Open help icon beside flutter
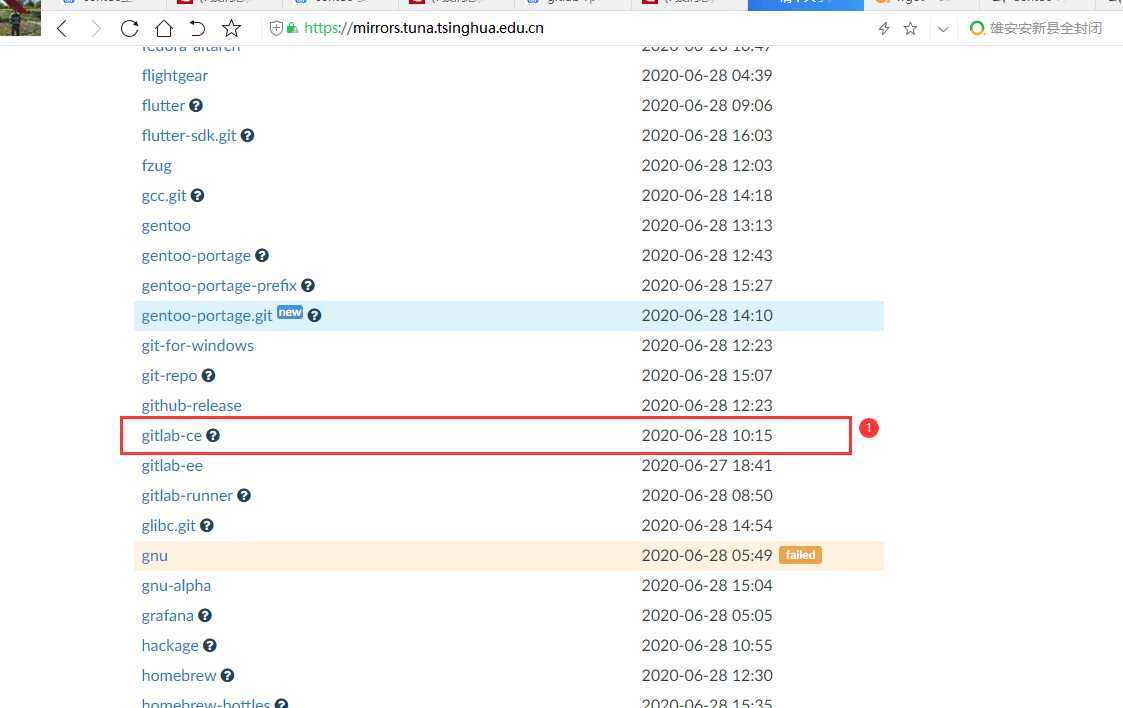The image size is (1123, 708). pyautogui.click(x=196, y=106)
